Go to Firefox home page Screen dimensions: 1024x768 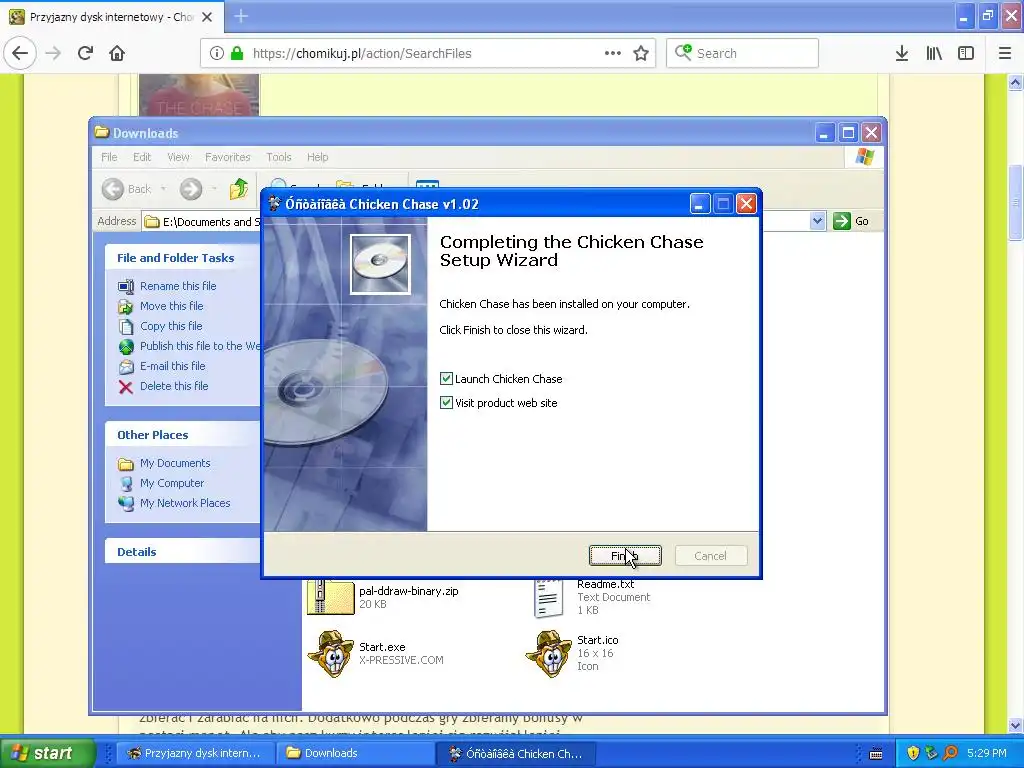(117, 53)
